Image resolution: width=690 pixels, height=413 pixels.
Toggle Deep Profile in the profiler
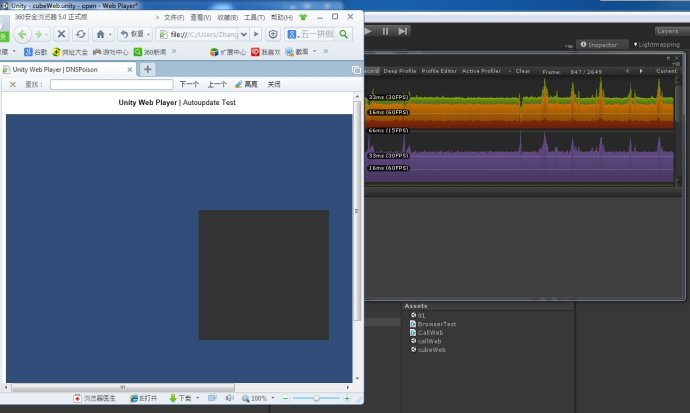coord(400,71)
